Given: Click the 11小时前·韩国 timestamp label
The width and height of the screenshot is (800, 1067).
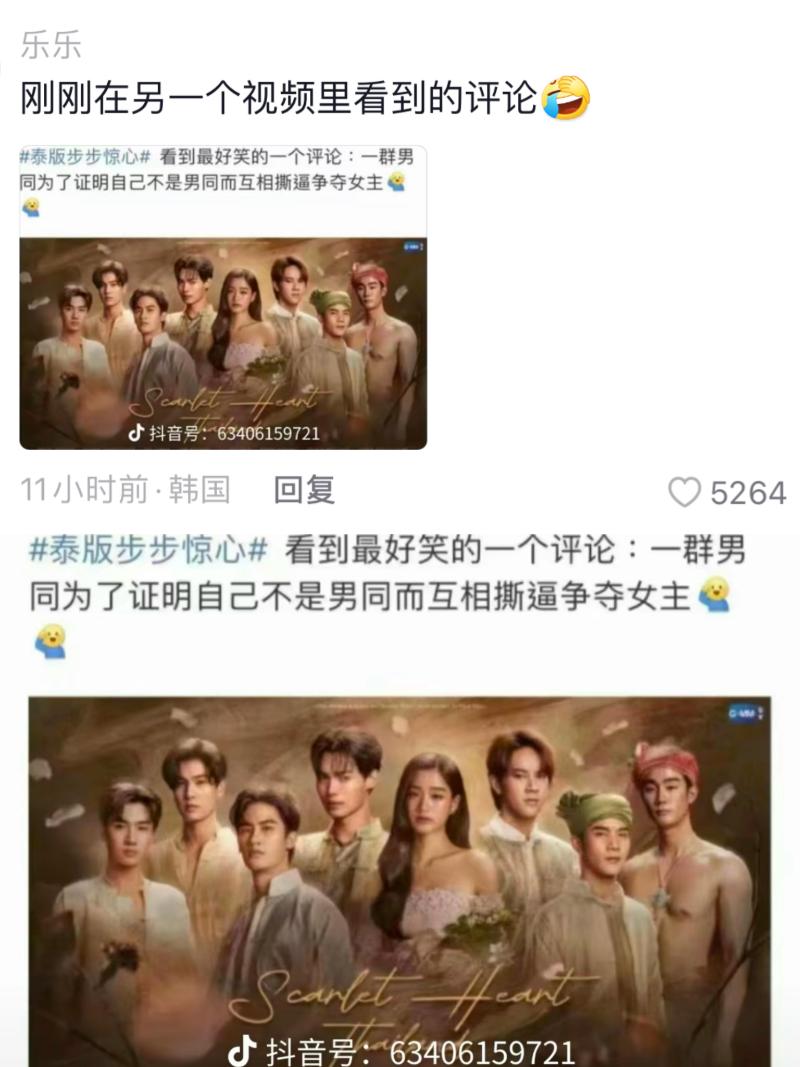Looking at the screenshot, I should click(x=125, y=490).
